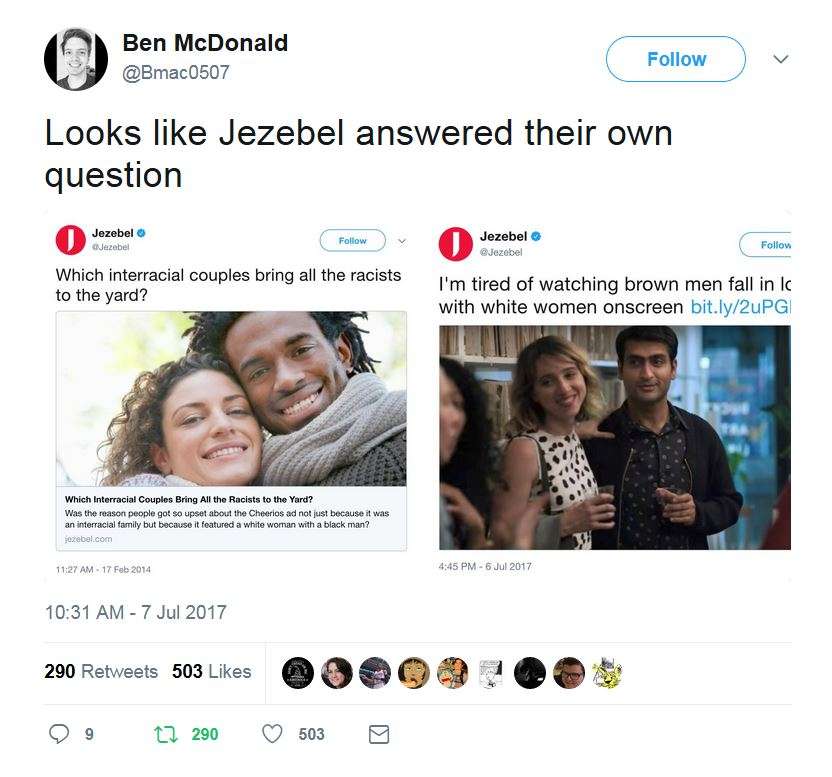Click the heart like icon
The width and height of the screenshot is (832, 777).
point(272,734)
